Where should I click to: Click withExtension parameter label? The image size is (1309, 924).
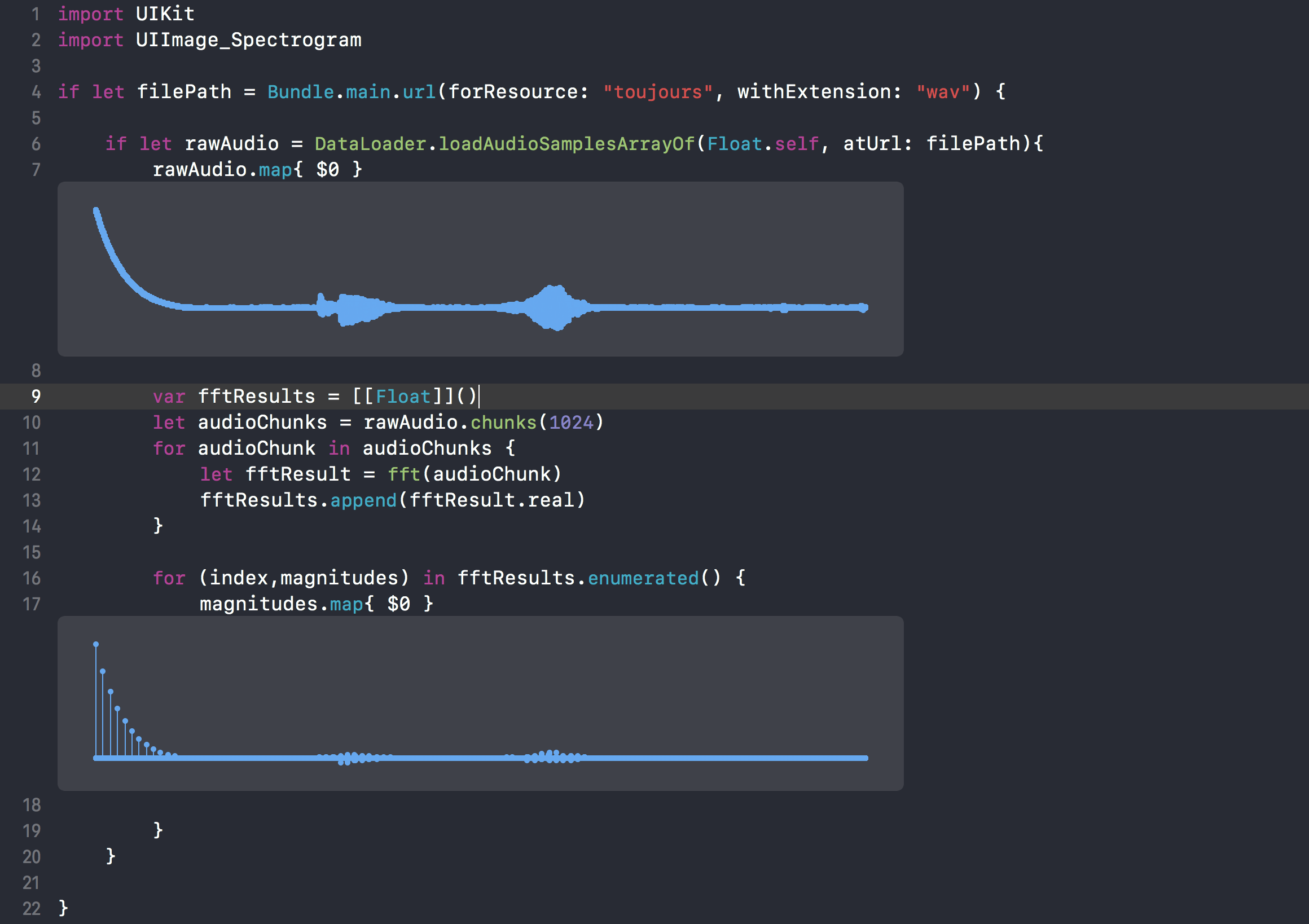(x=819, y=92)
